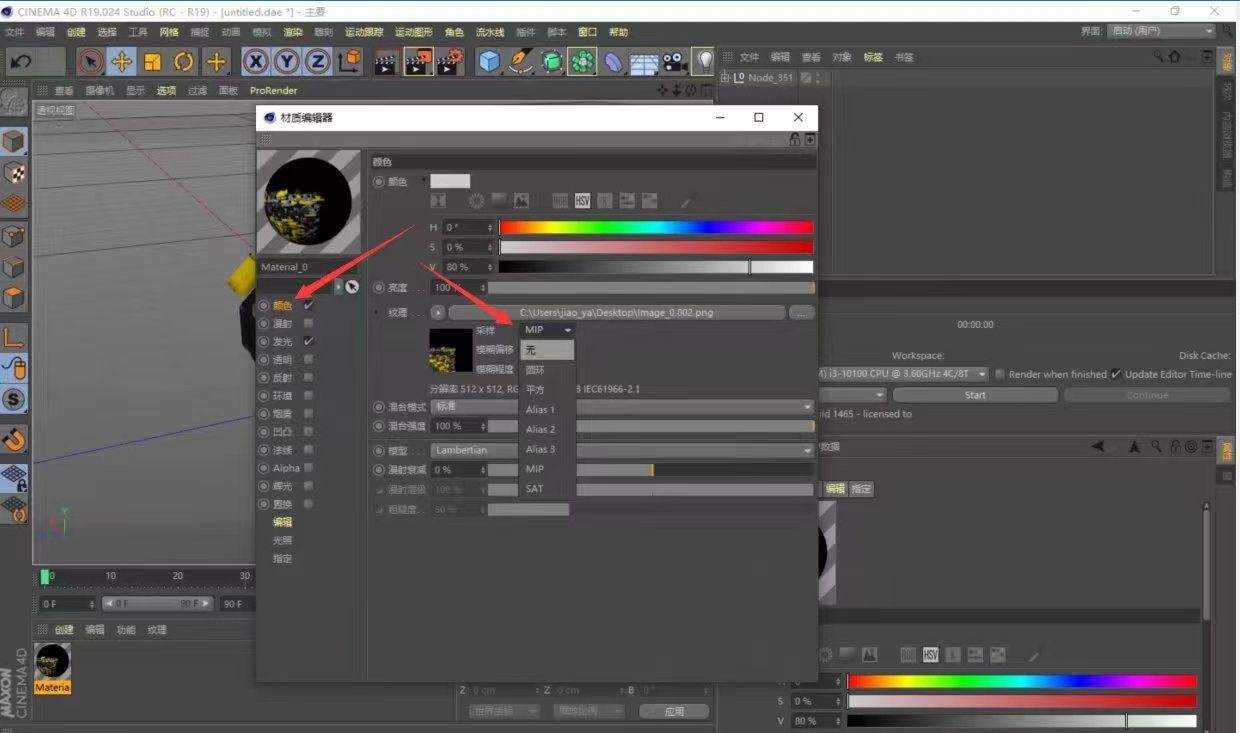
Task: Select the Move tool
Action: 122,62
